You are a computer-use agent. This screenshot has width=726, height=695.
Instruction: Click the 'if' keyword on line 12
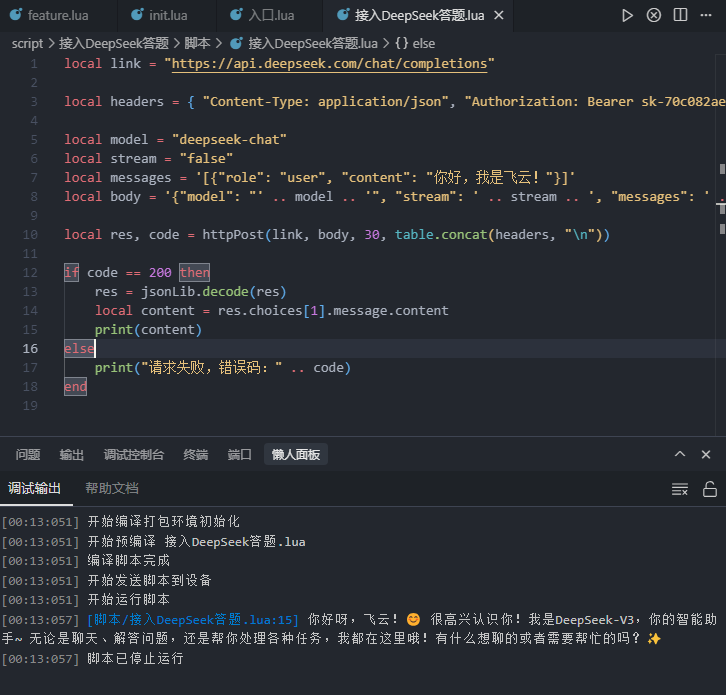tap(71, 272)
